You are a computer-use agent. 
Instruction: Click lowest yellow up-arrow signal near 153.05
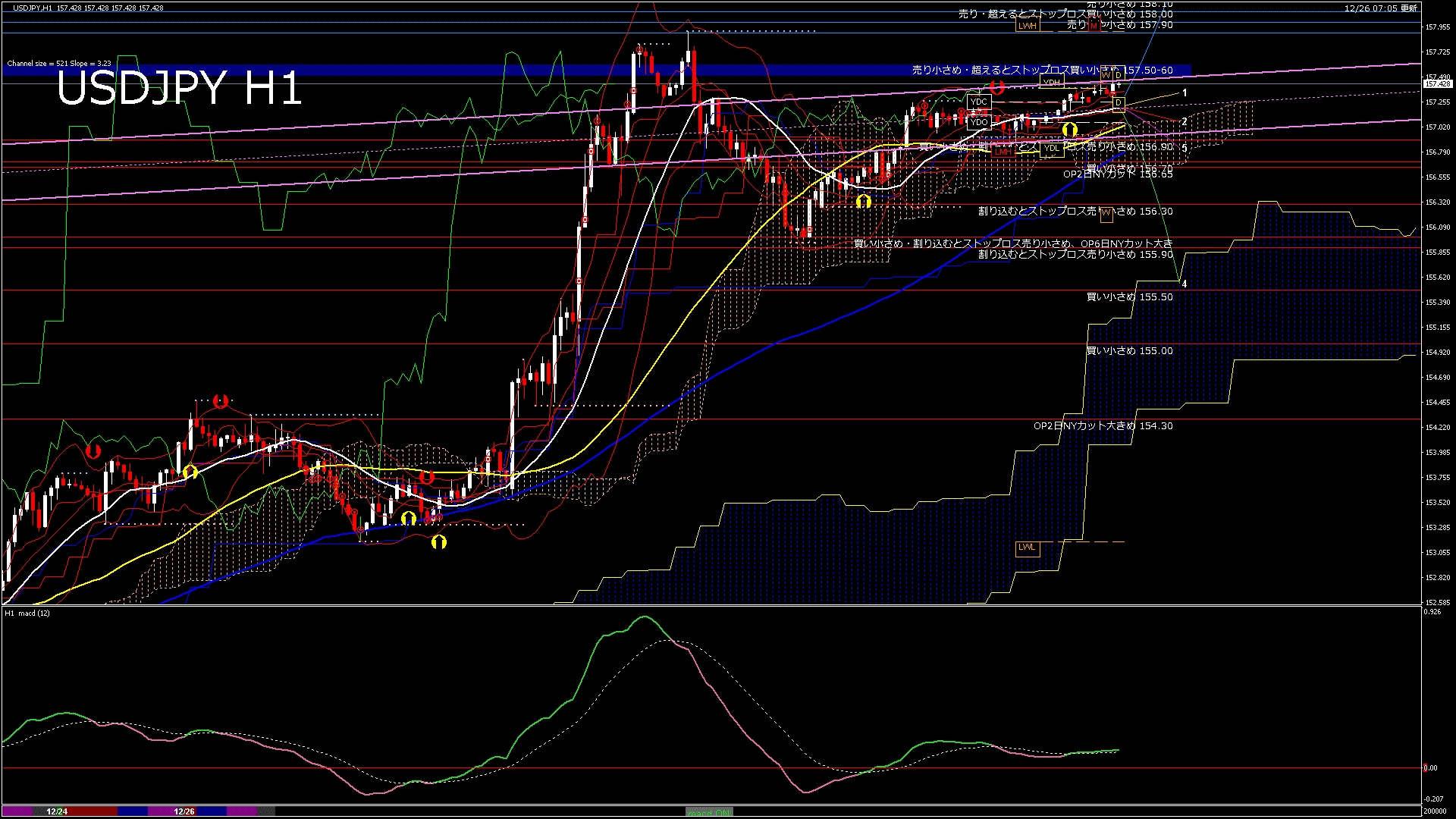tap(438, 541)
